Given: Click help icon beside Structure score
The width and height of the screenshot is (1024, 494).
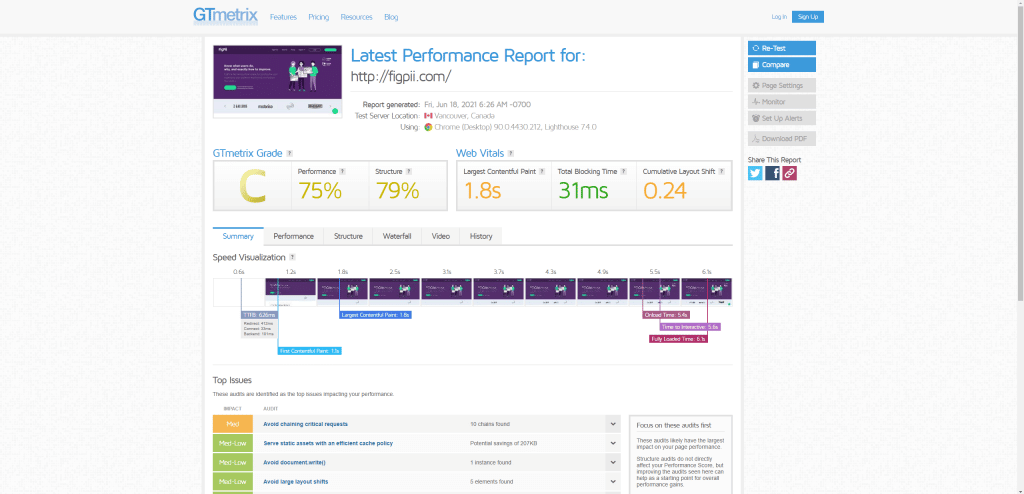Looking at the screenshot, I should [x=409, y=171].
